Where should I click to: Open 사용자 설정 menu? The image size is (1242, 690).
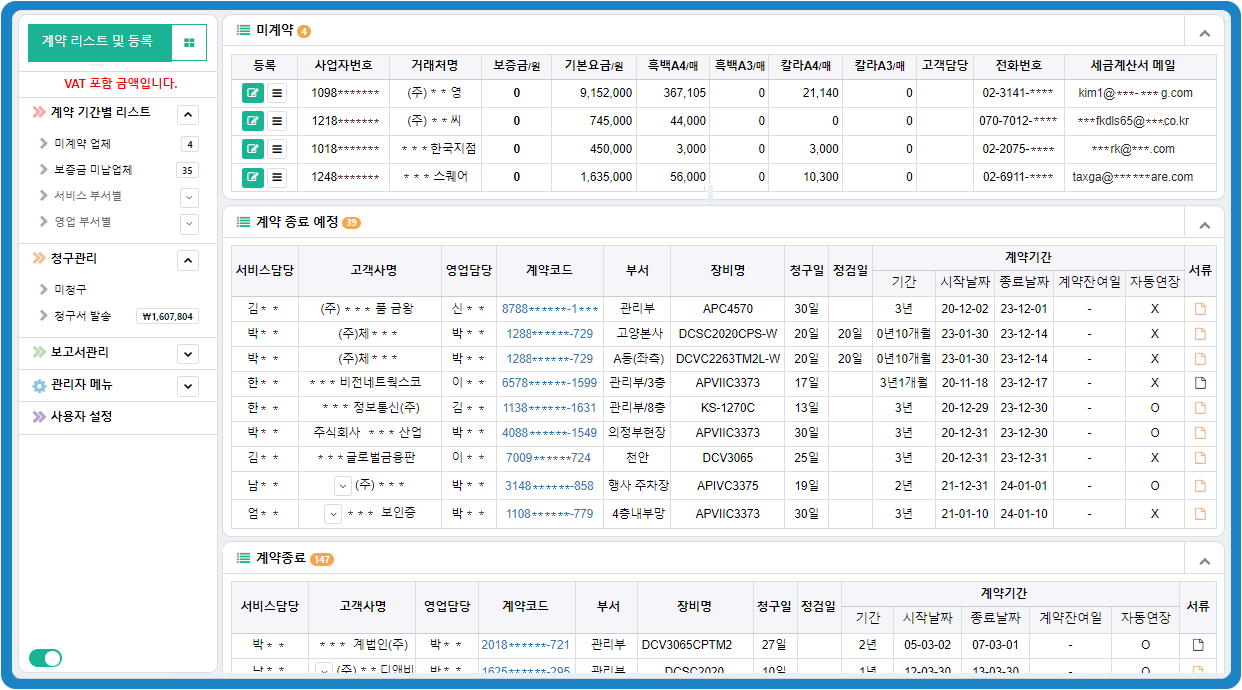81,416
